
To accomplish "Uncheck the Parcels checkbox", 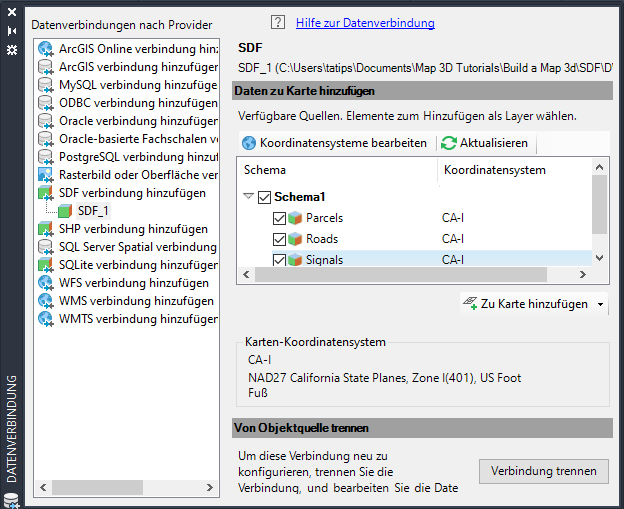I will point(279,218).
